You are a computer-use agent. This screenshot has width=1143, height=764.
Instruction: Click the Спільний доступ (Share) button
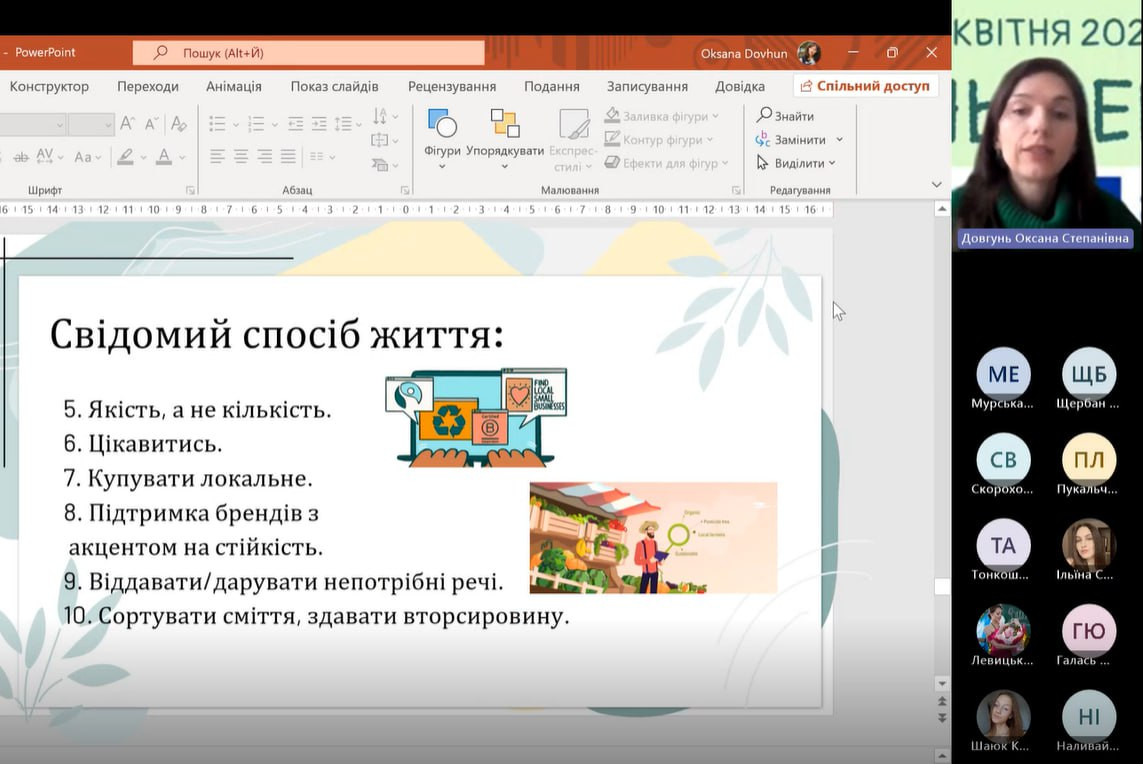click(x=865, y=85)
